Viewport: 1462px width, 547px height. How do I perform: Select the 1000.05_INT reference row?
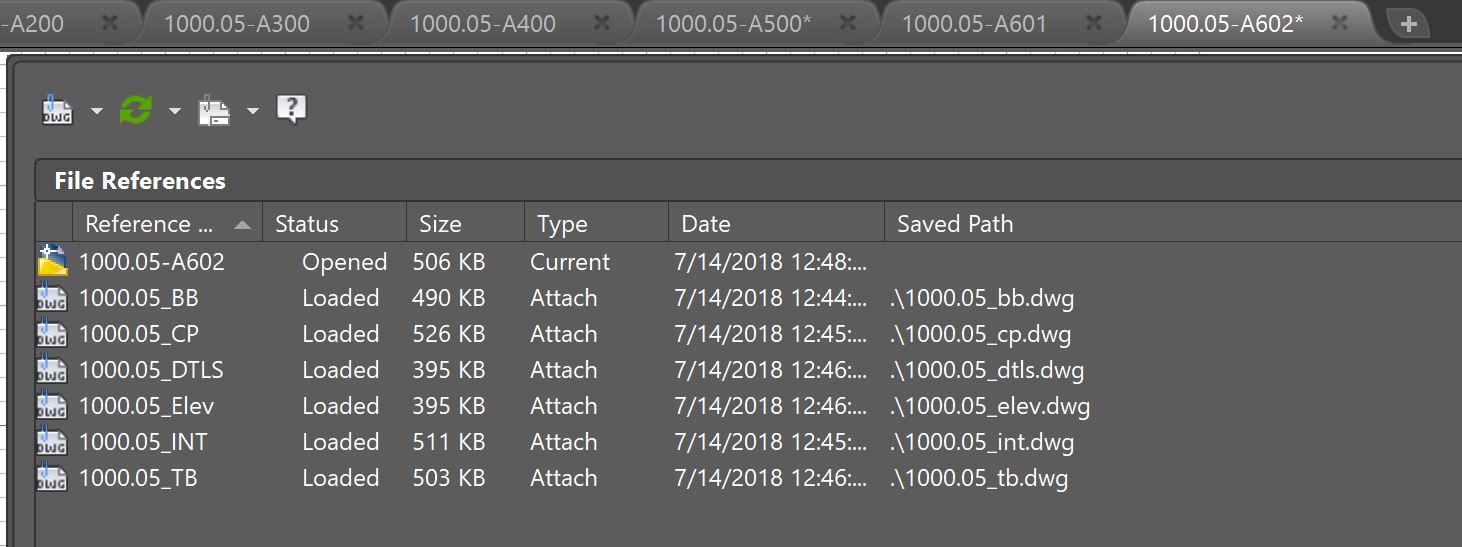tap(748, 442)
